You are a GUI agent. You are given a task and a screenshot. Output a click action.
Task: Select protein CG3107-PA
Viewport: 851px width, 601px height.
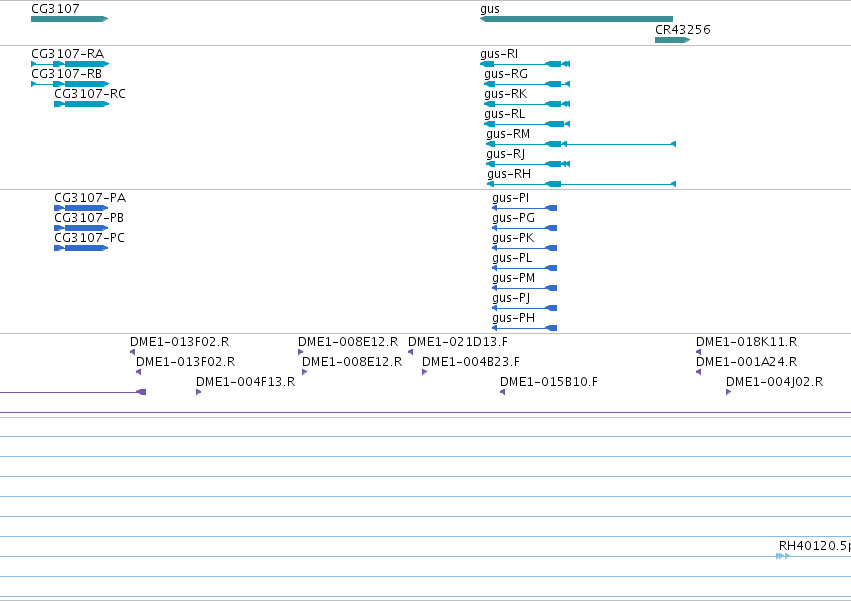(81, 208)
